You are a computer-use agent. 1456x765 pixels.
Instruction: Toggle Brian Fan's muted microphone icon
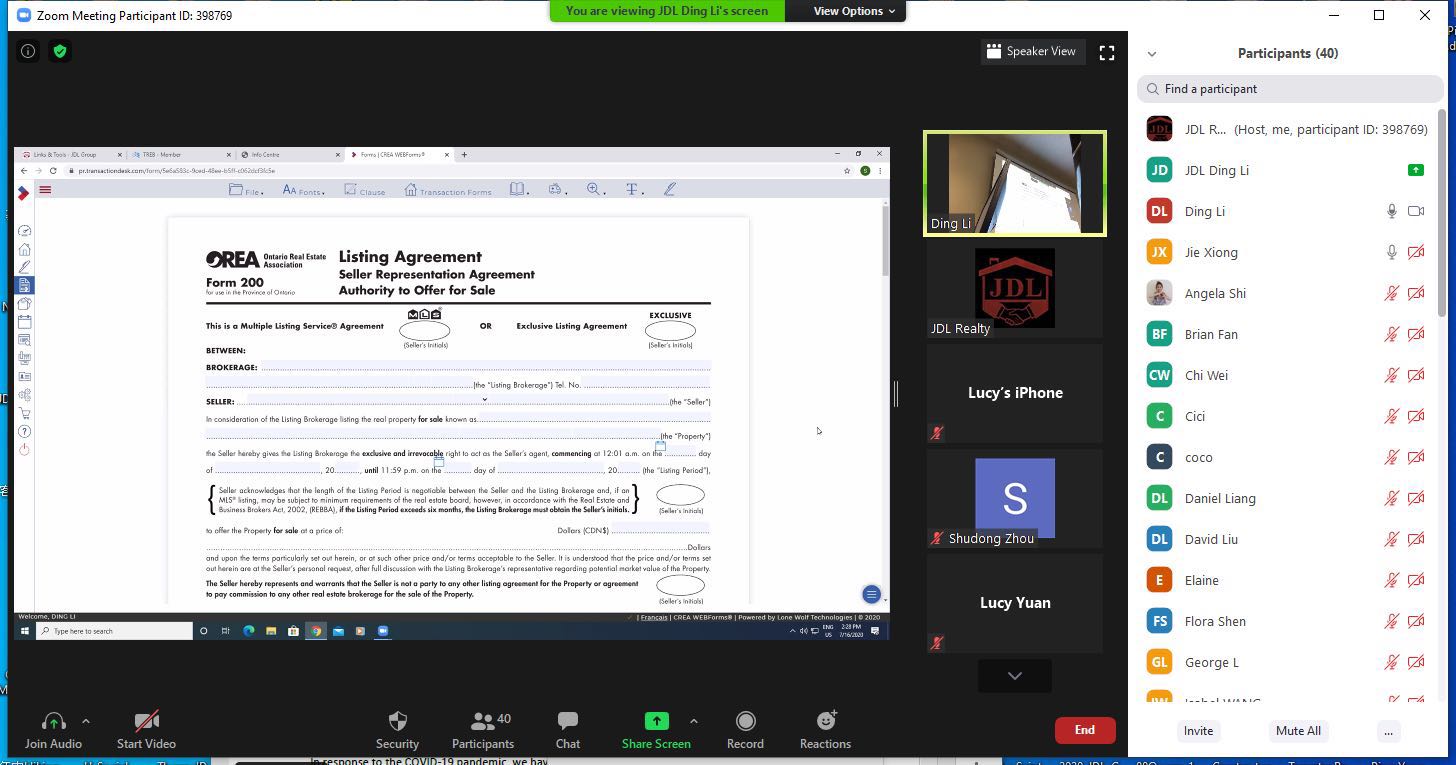(x=1391, y=334)
